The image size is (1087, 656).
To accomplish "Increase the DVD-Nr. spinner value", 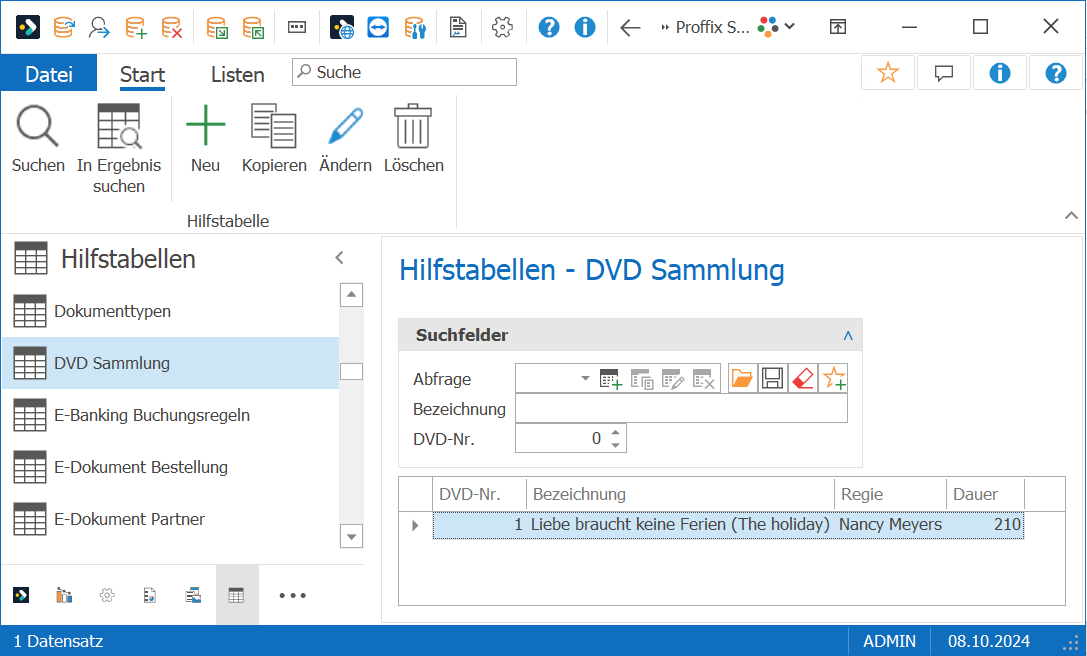I will [x=616, y=432].
